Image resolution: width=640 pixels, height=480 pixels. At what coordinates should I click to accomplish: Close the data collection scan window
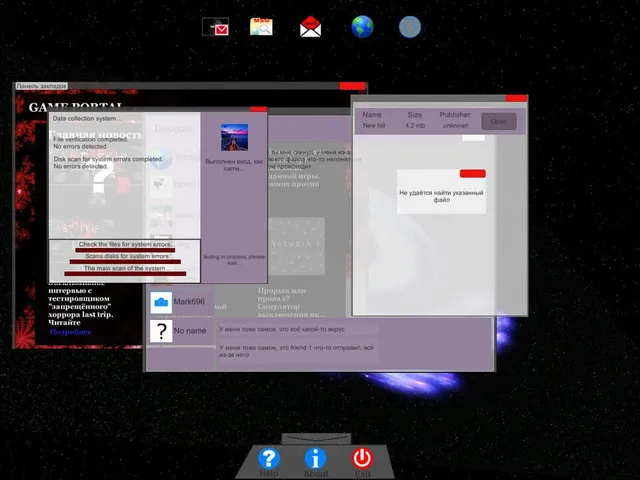(x=259, y=109)
